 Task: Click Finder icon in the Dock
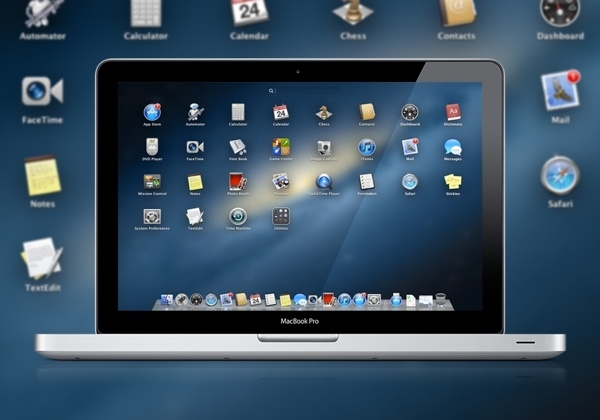(166, 299)
